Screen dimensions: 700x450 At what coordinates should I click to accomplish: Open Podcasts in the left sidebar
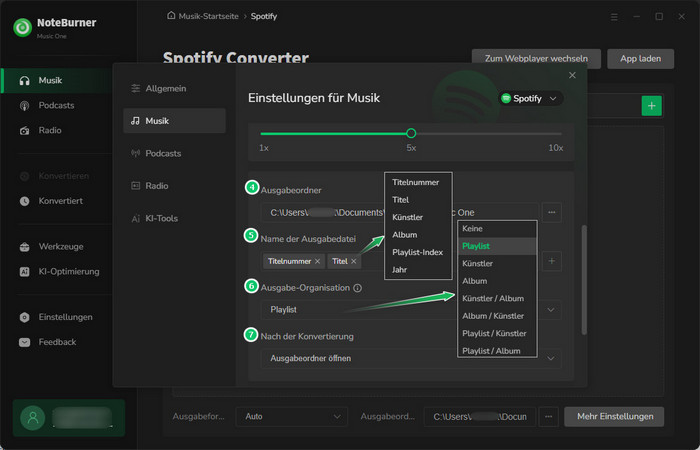click(x=56, y=105)
